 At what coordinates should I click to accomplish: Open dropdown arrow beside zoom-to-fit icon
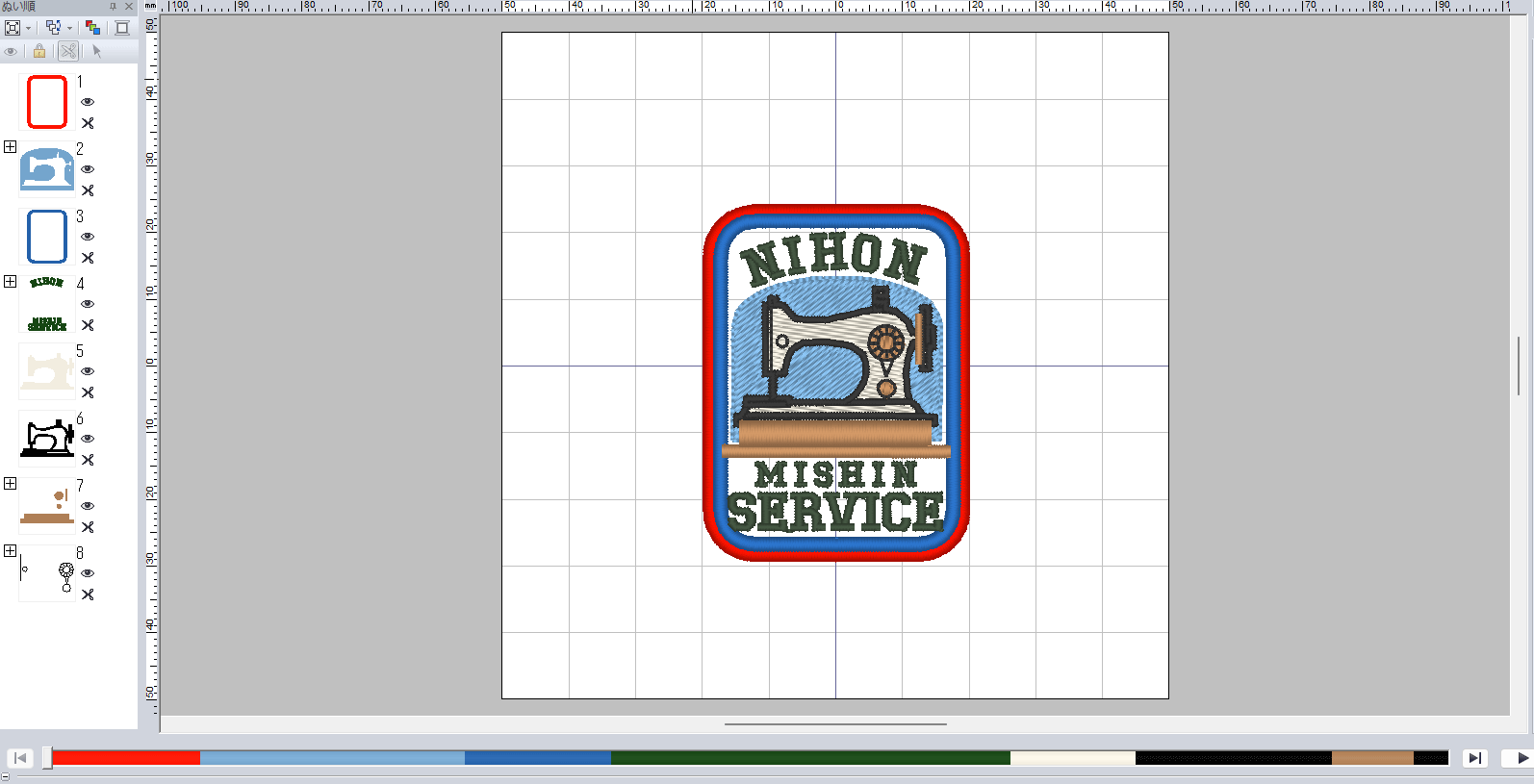29,29
